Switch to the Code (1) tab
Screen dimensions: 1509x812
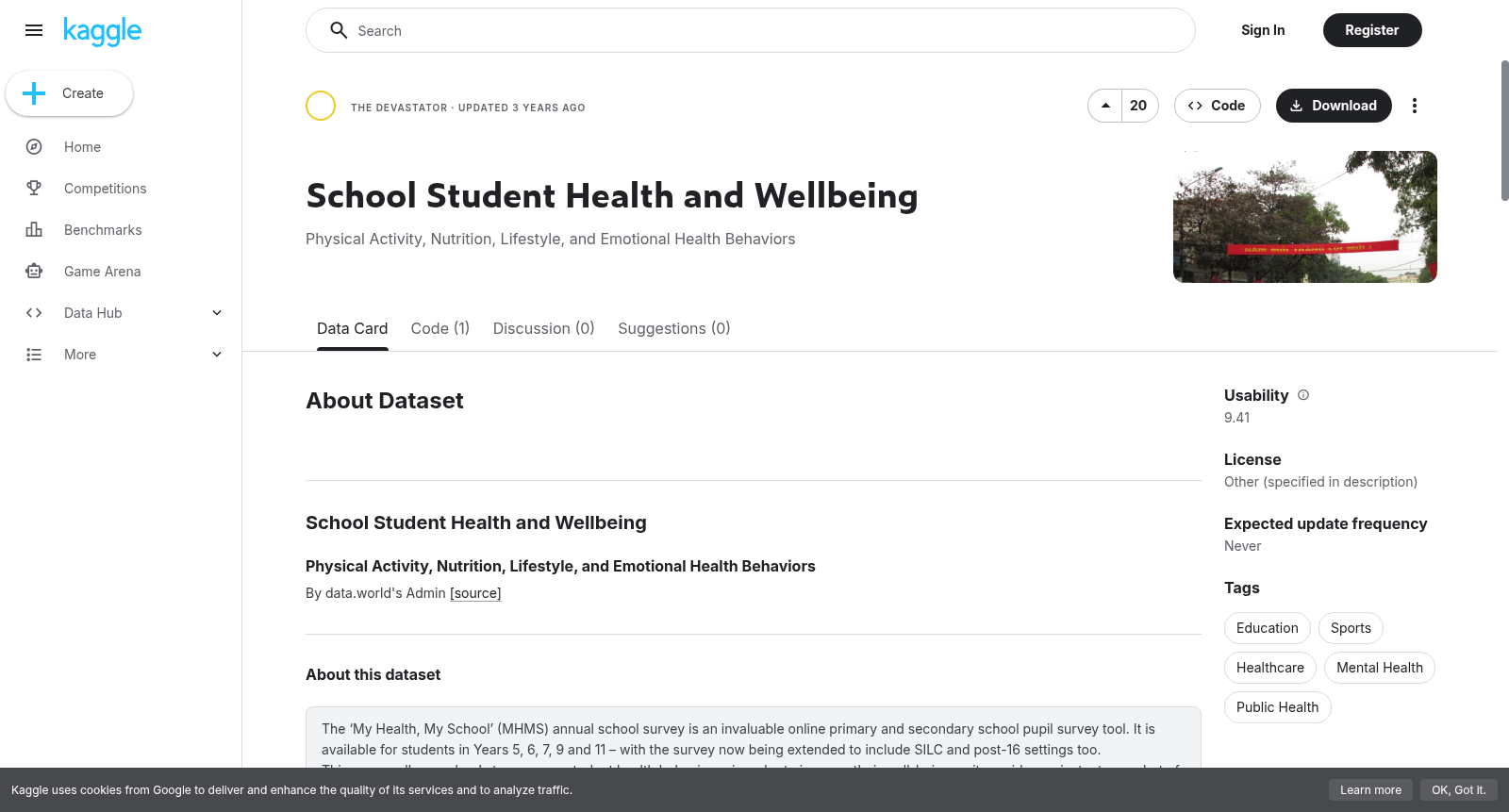pyautogui.click(x=440, y=328)
